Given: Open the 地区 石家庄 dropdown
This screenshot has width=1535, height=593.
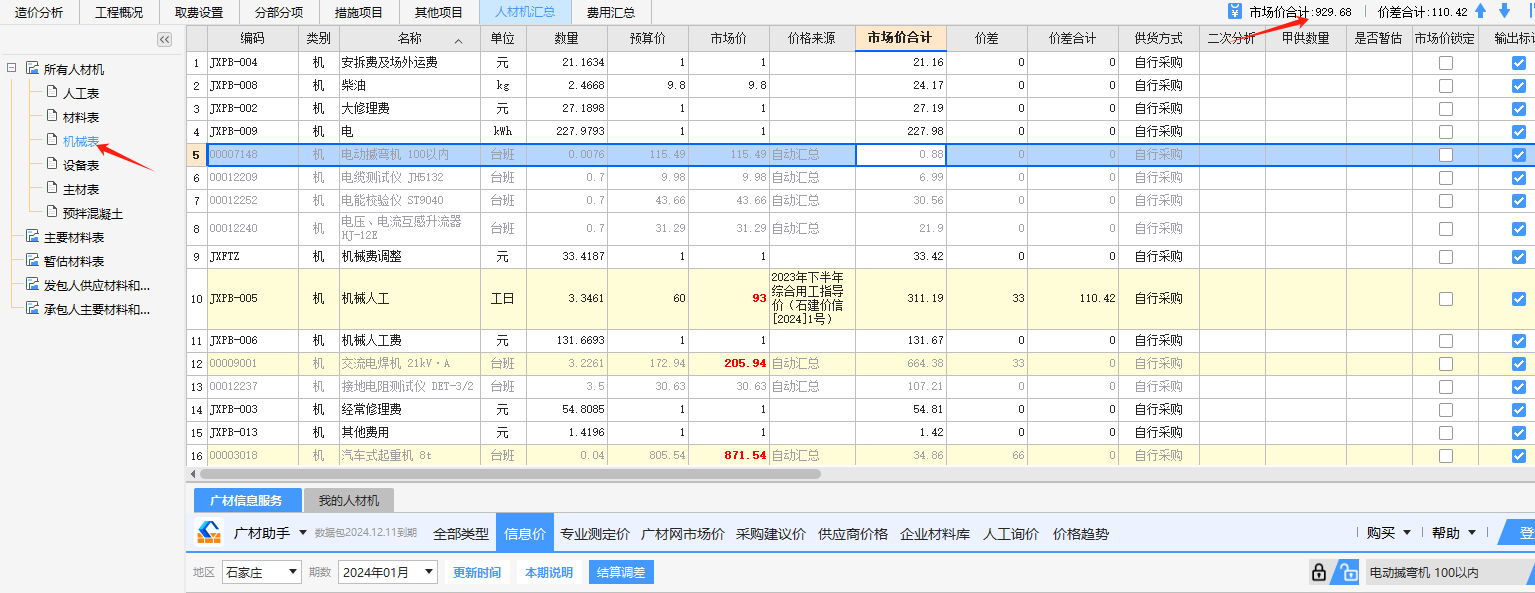Looking at the screenshot, I should [x=262, y=572].
